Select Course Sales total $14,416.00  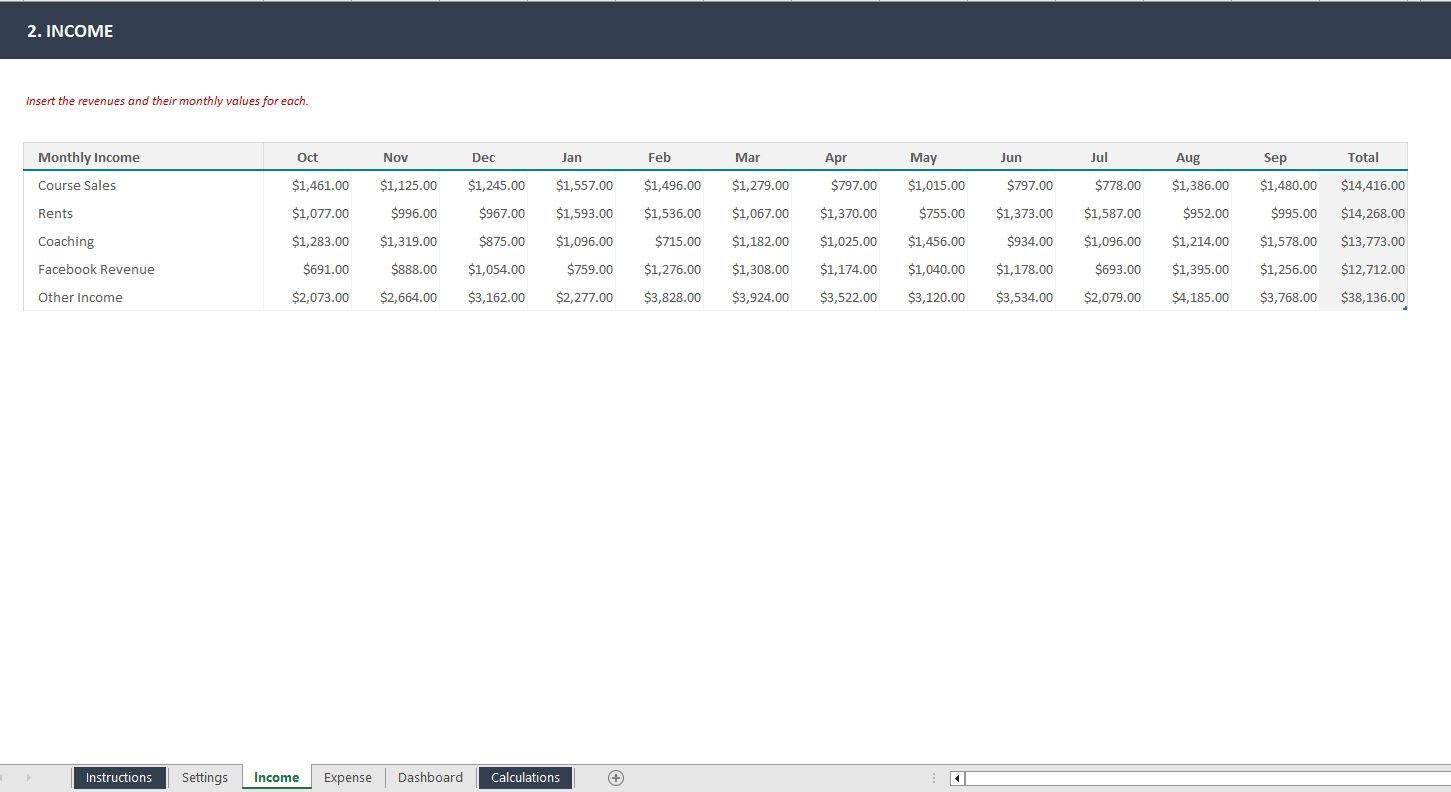point(1364,185)
